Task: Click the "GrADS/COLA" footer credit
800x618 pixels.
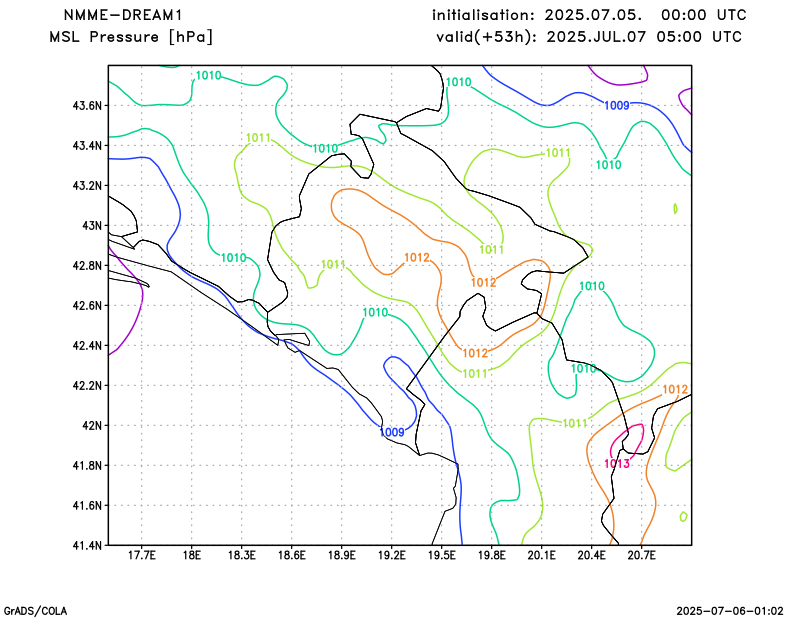Action: [x=35, y=611]
